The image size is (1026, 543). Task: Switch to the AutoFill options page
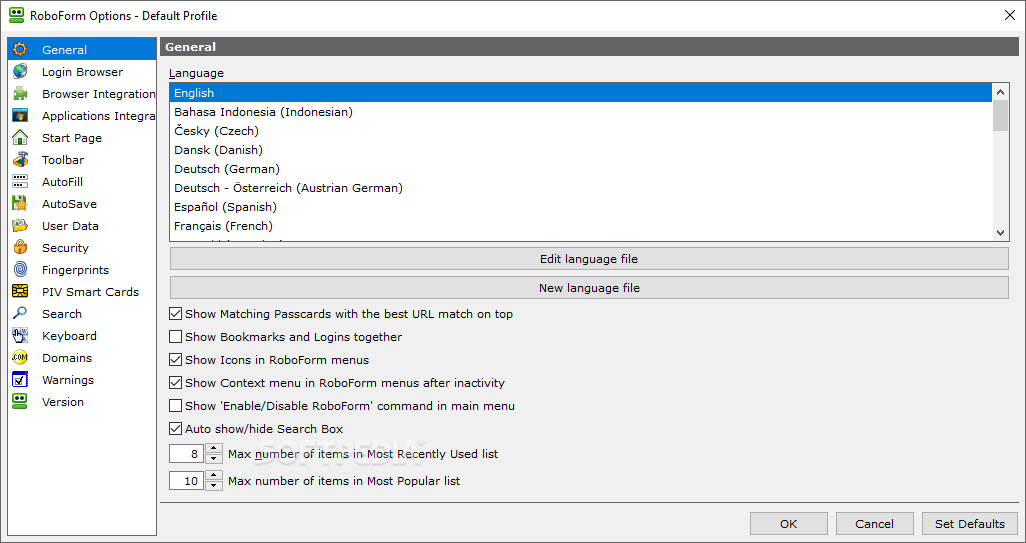[82, 182]
